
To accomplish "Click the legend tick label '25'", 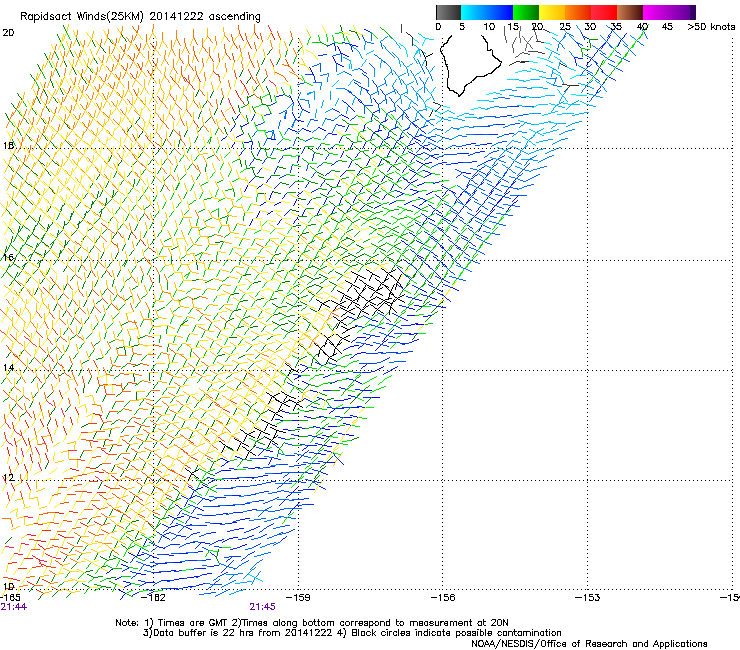I will click(565, 26).
